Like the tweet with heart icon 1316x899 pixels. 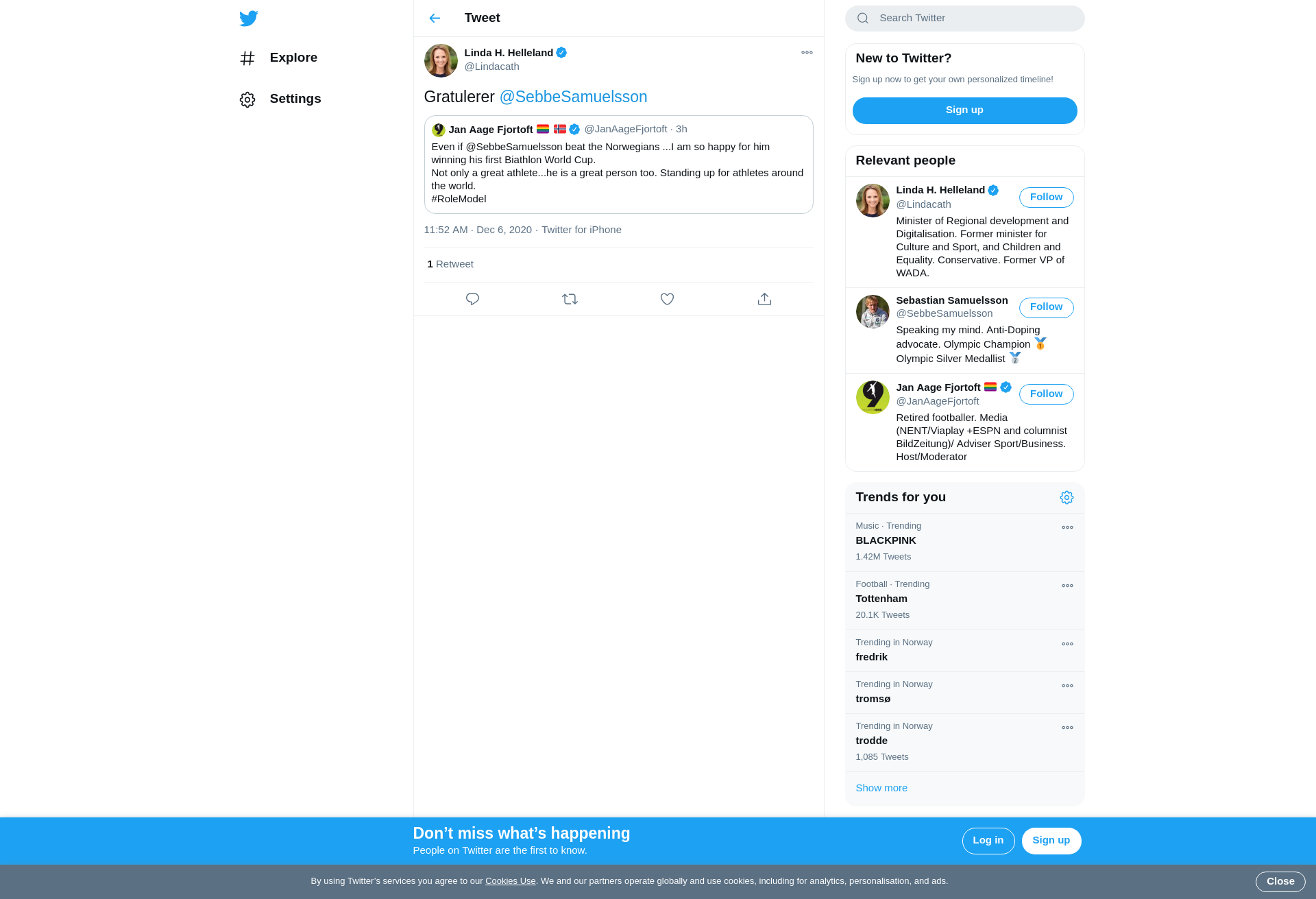(667, 299)
